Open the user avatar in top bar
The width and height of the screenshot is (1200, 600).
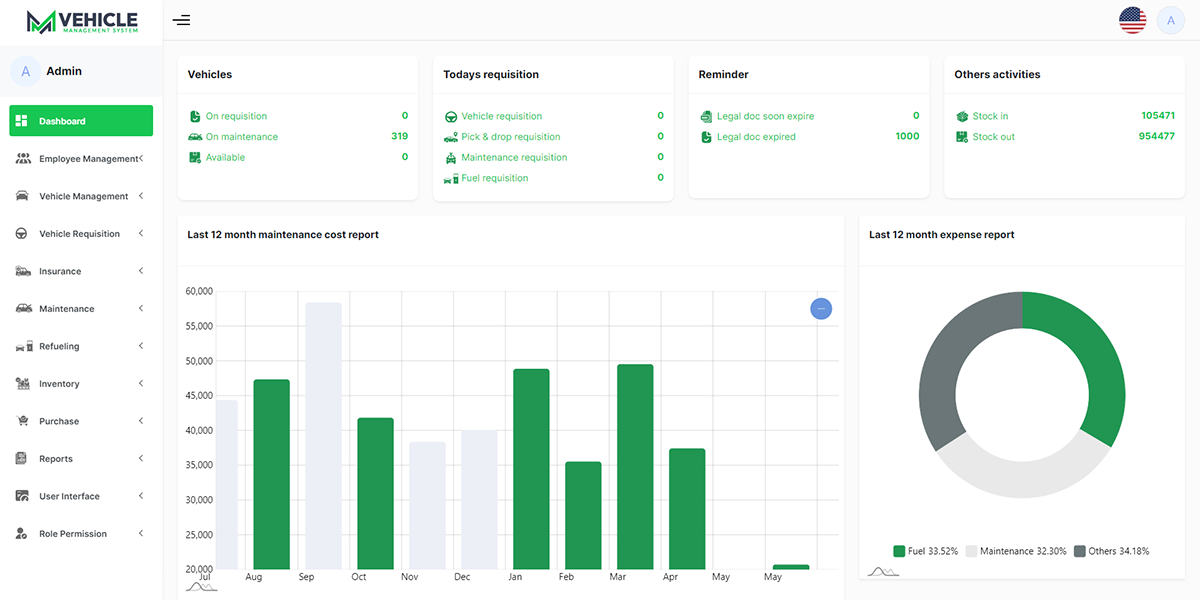click(x=1170, y=20)
